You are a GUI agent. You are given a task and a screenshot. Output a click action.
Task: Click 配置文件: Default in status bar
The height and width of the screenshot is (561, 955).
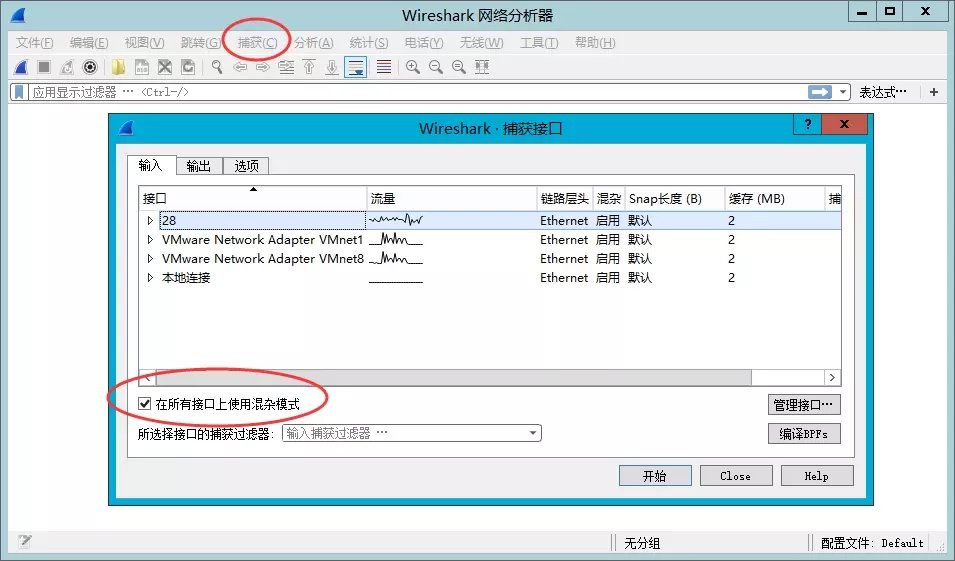pyautogui.click(x=872, y=543)
